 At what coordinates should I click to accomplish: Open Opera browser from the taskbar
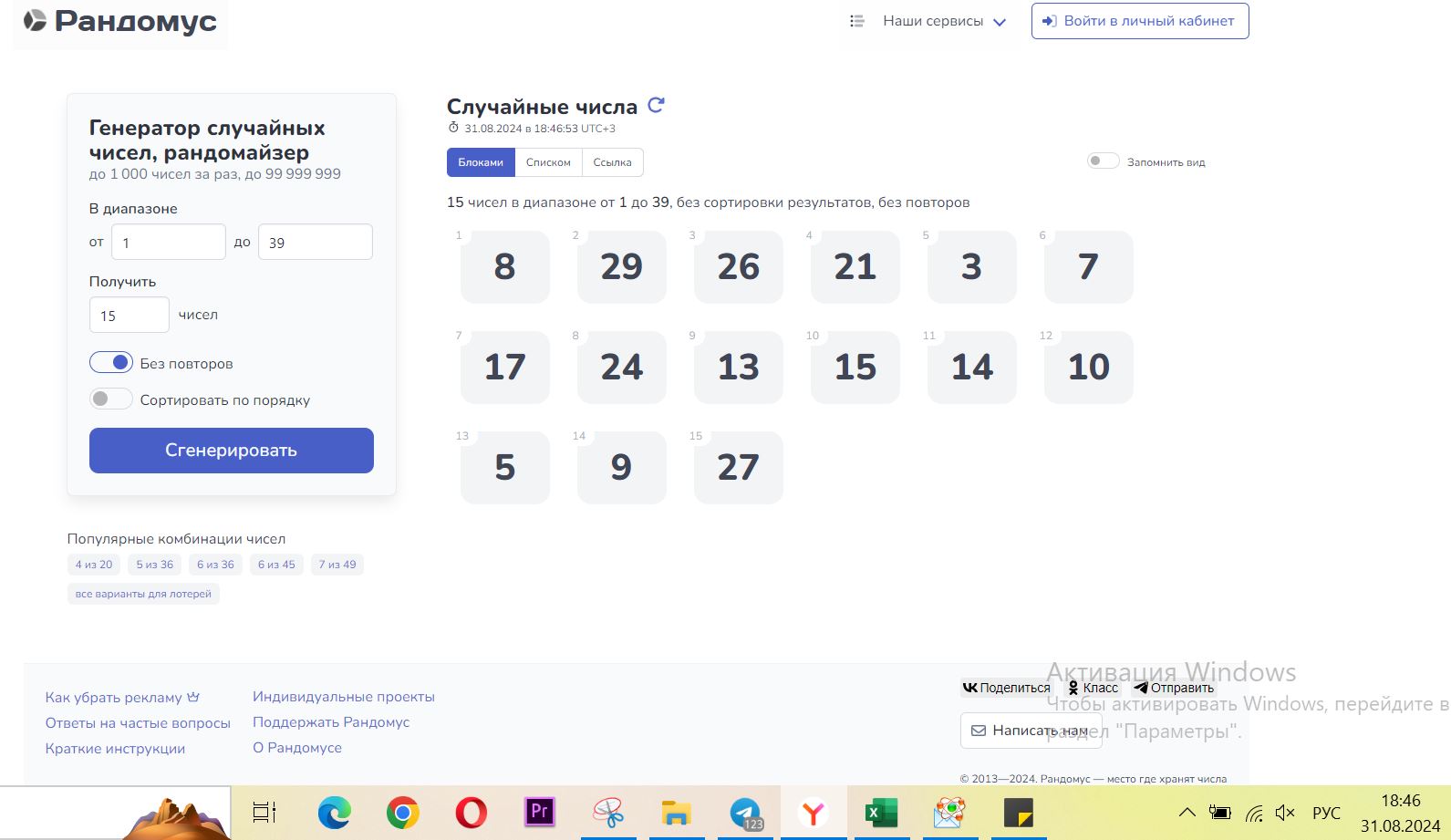(471, 812)
